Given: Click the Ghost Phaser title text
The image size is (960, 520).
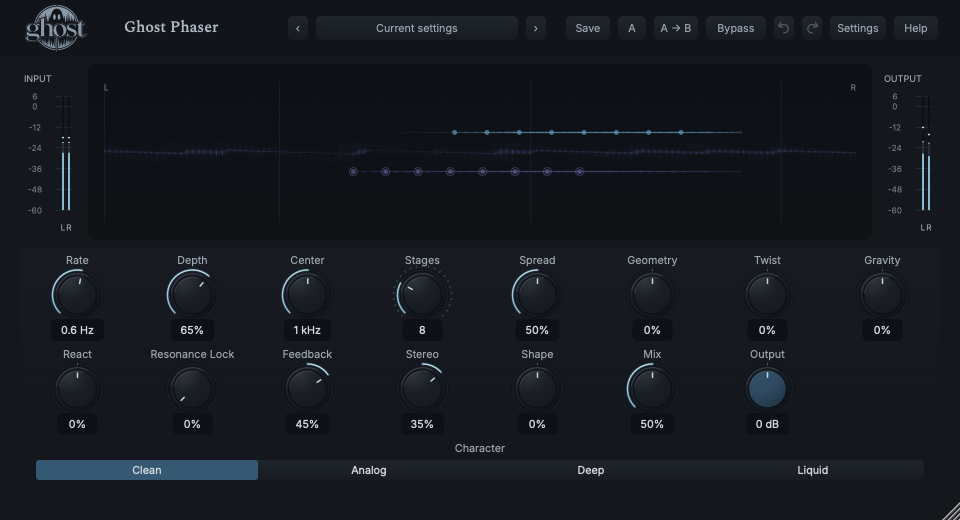Looking at the screenshot, I should [171, 27].
